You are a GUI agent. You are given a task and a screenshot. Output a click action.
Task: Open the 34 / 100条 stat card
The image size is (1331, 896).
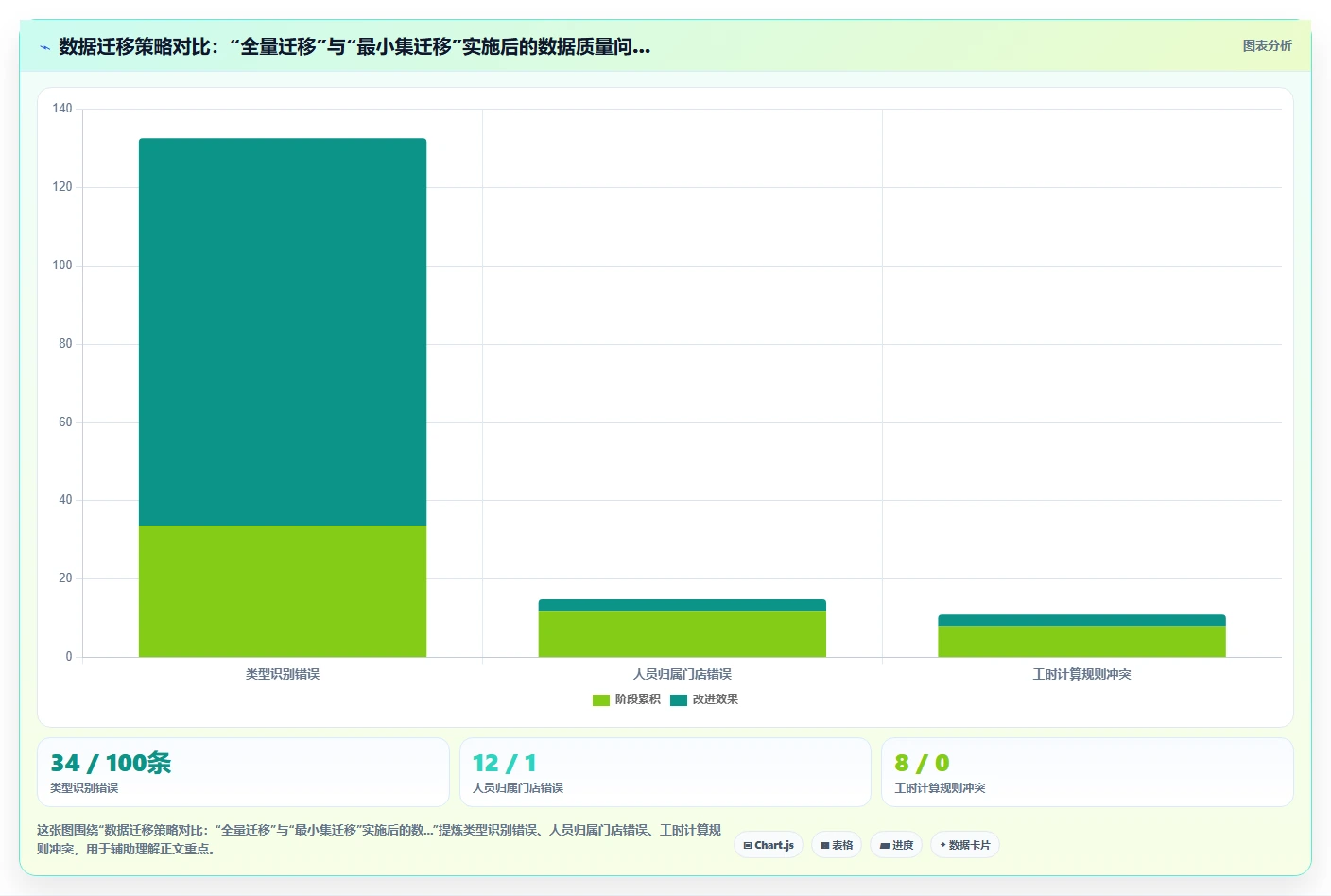(x=243, y=772)
